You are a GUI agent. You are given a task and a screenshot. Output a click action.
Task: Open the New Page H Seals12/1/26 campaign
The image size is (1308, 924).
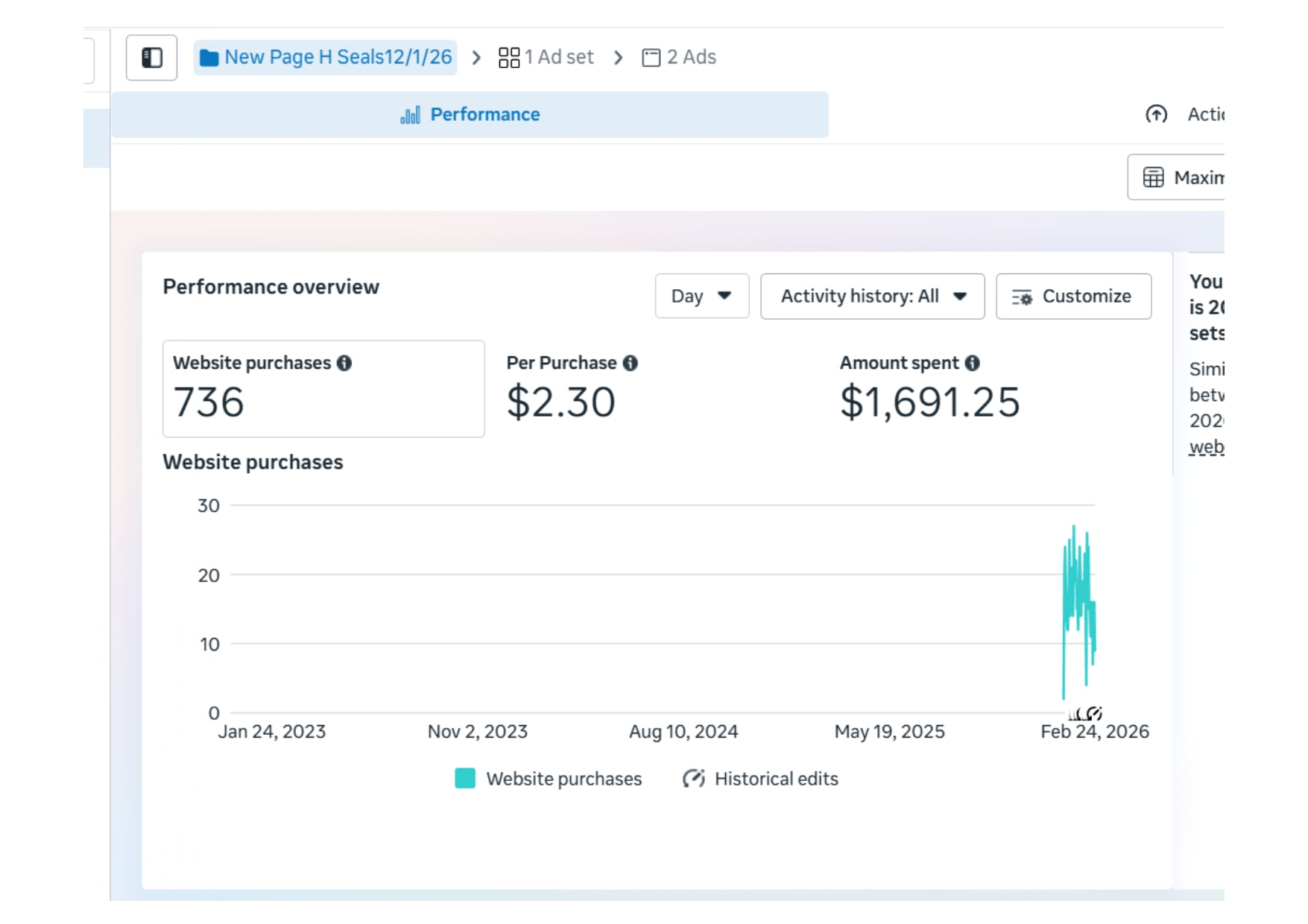click(x=326, y=57)
